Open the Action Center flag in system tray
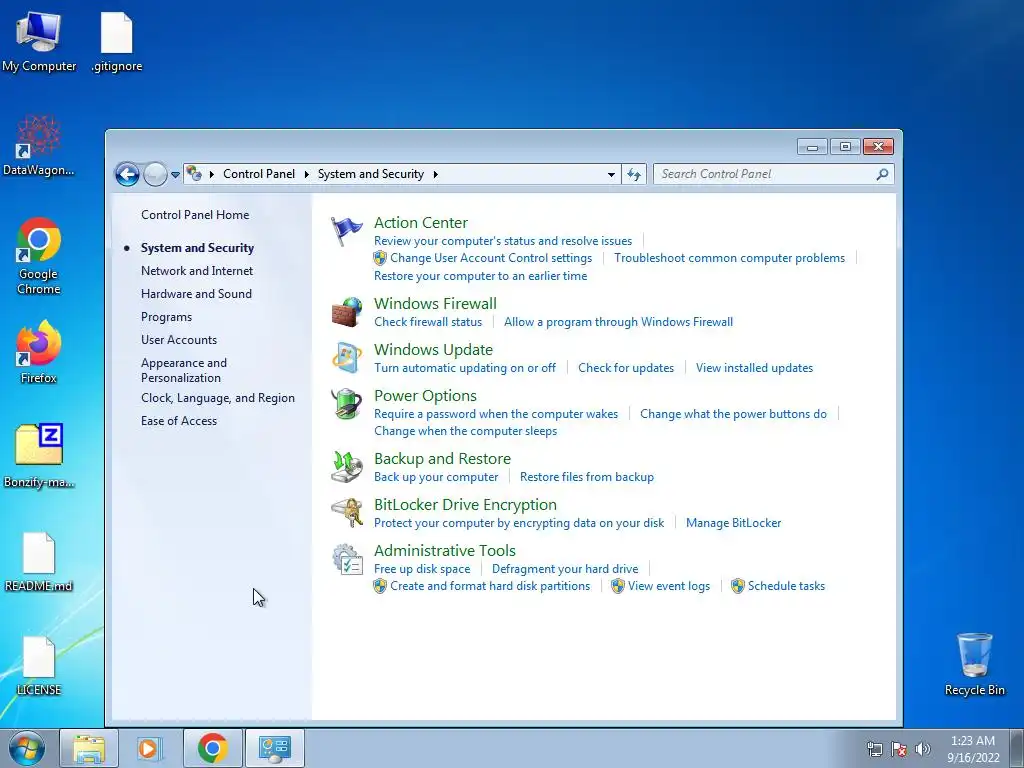Screen dimensions: 1024x768 (899, 749)
